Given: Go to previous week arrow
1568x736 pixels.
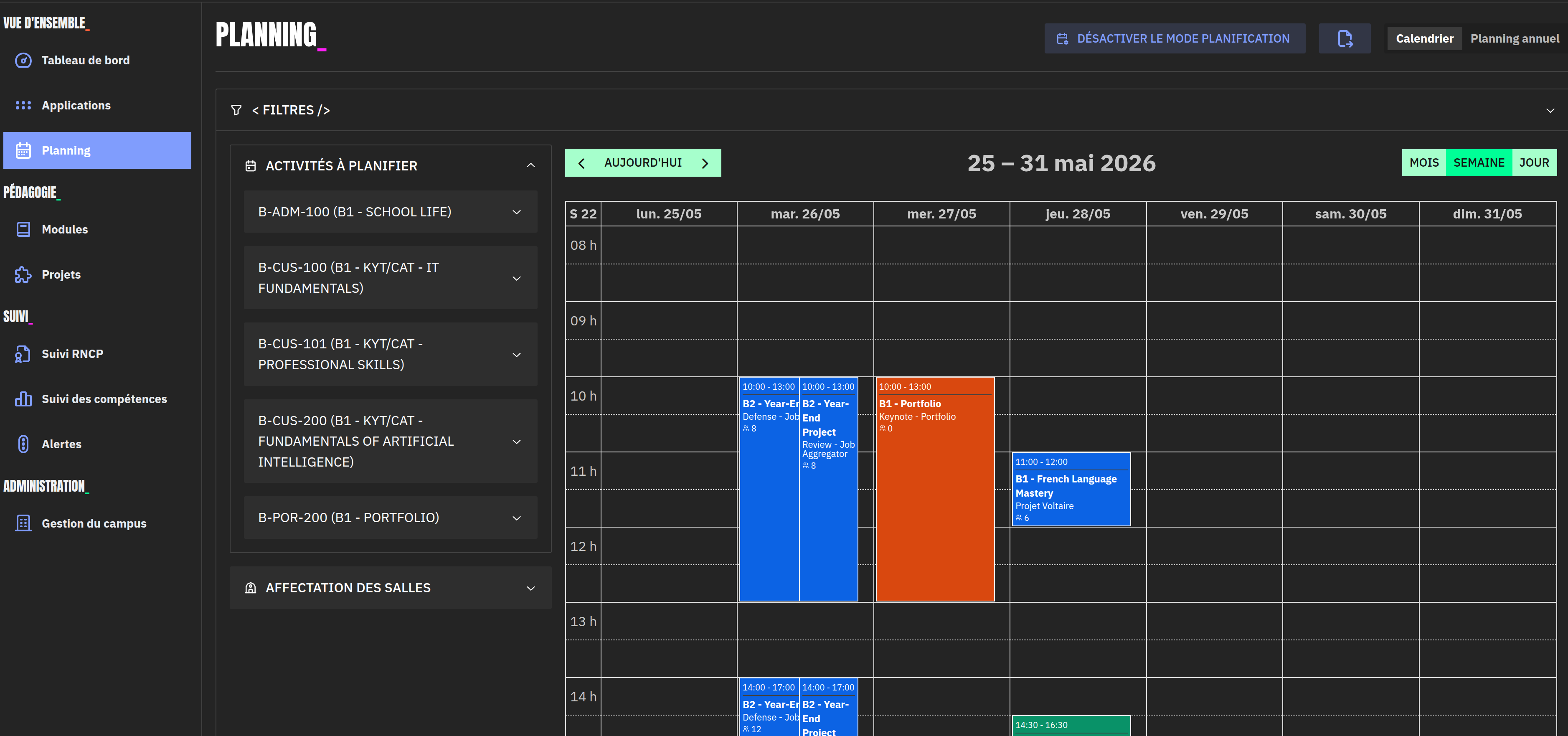Looking at the screenshot, I should click(581, 163).
